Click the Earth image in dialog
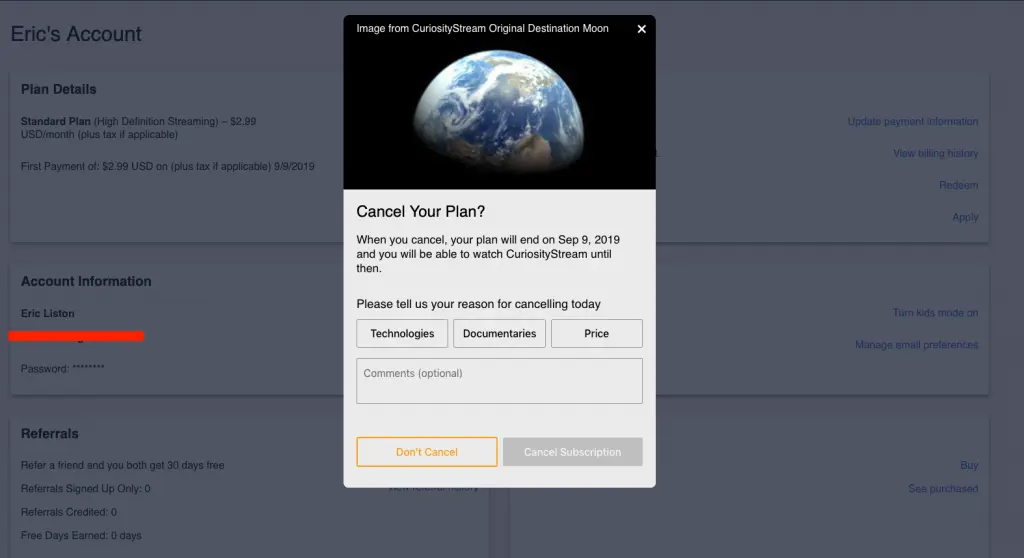Screen dimensions: 1024x558 point(500,112)
